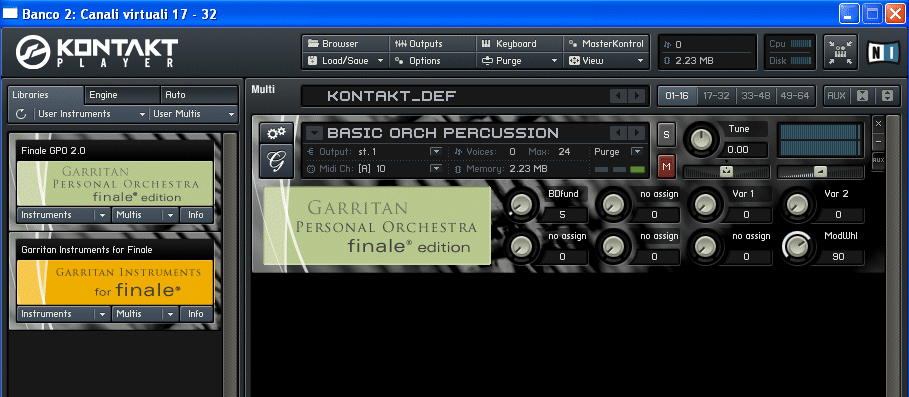The image size is (909, 397).
Task: Click the instrument volume slider
Action: click(x=820, y=172)
